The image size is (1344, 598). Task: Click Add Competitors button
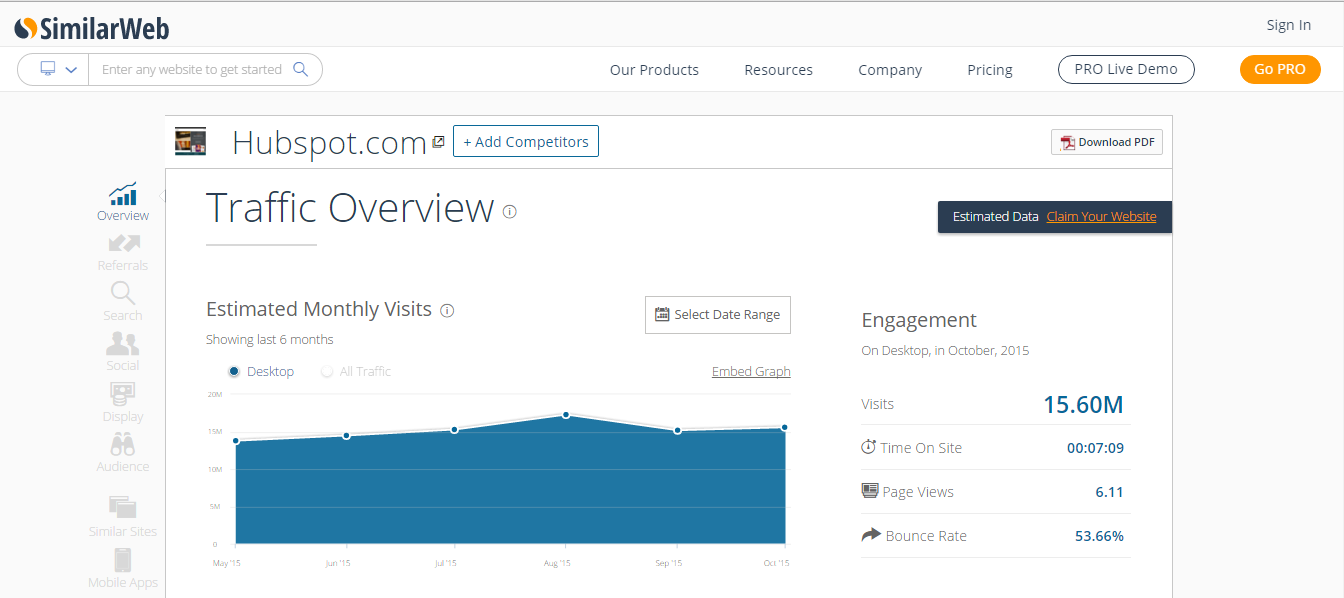(526, 141)
